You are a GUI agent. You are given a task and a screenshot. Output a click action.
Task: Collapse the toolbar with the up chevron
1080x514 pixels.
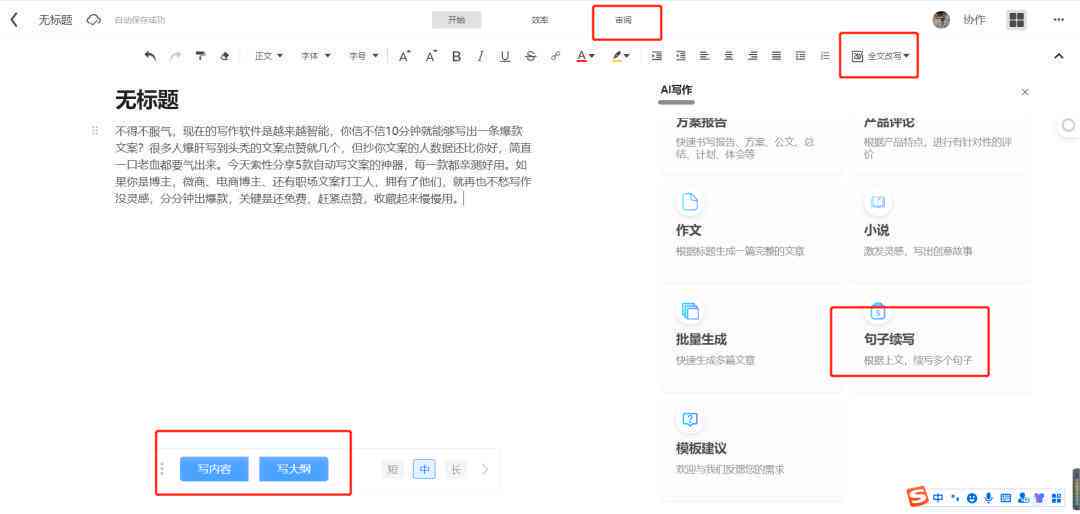(1059, 56)
